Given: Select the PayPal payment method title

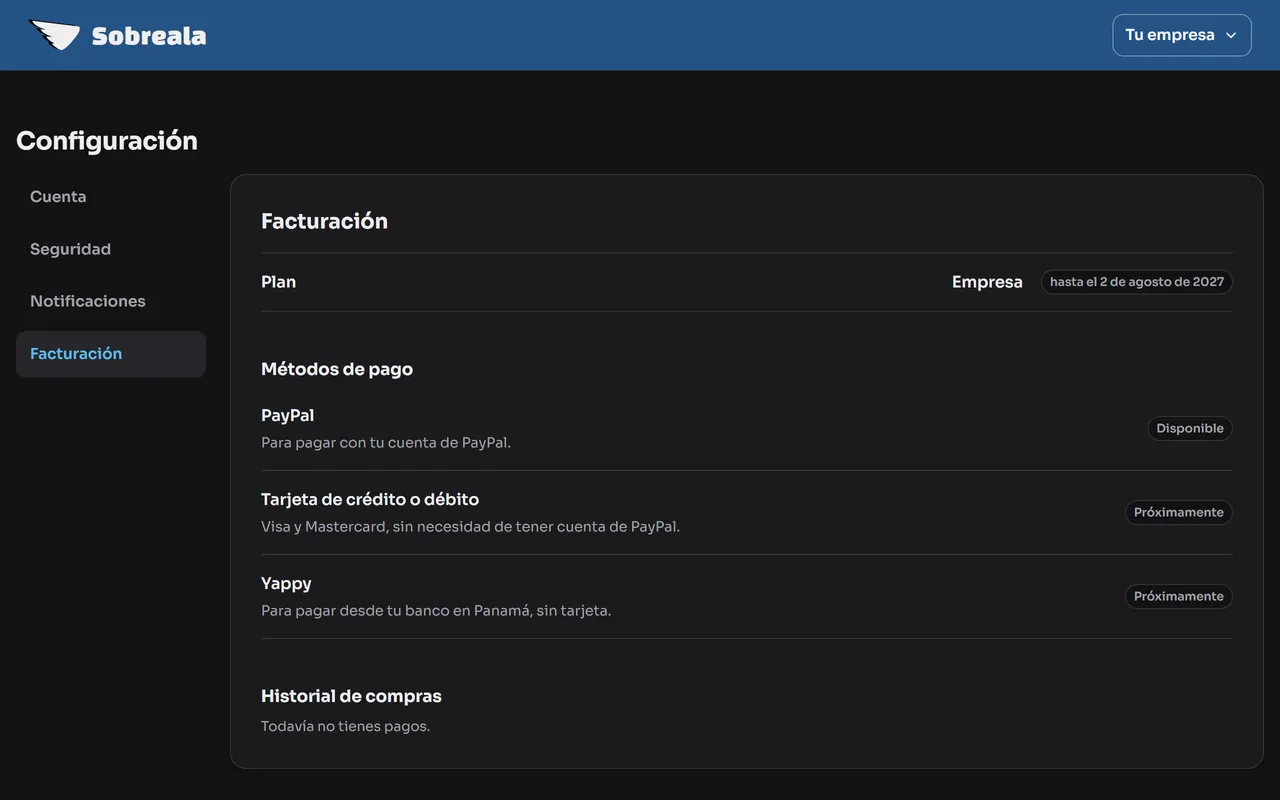Looking at the screenshot, I should (288, 415).
